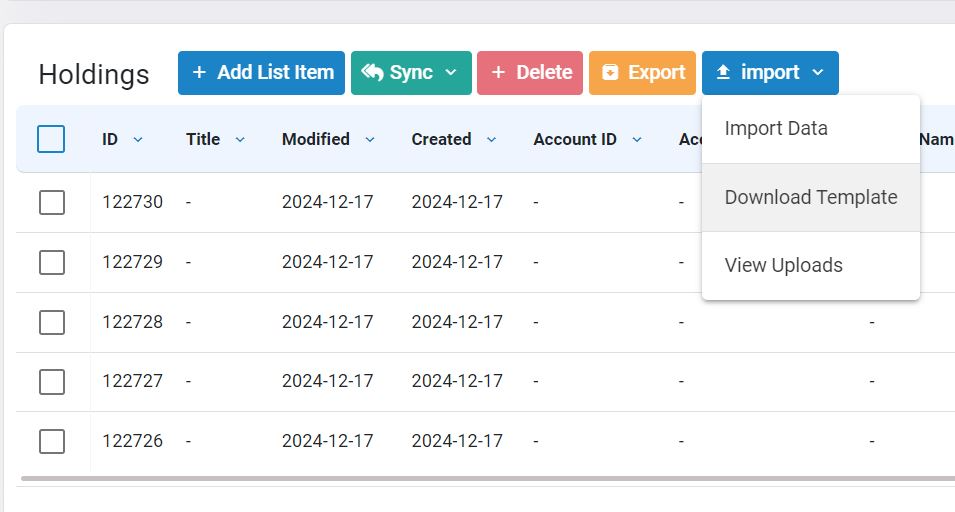Screen dimensions: 955x512
Task: Click the plus icon in Add List Item
Action: [199, 72]
